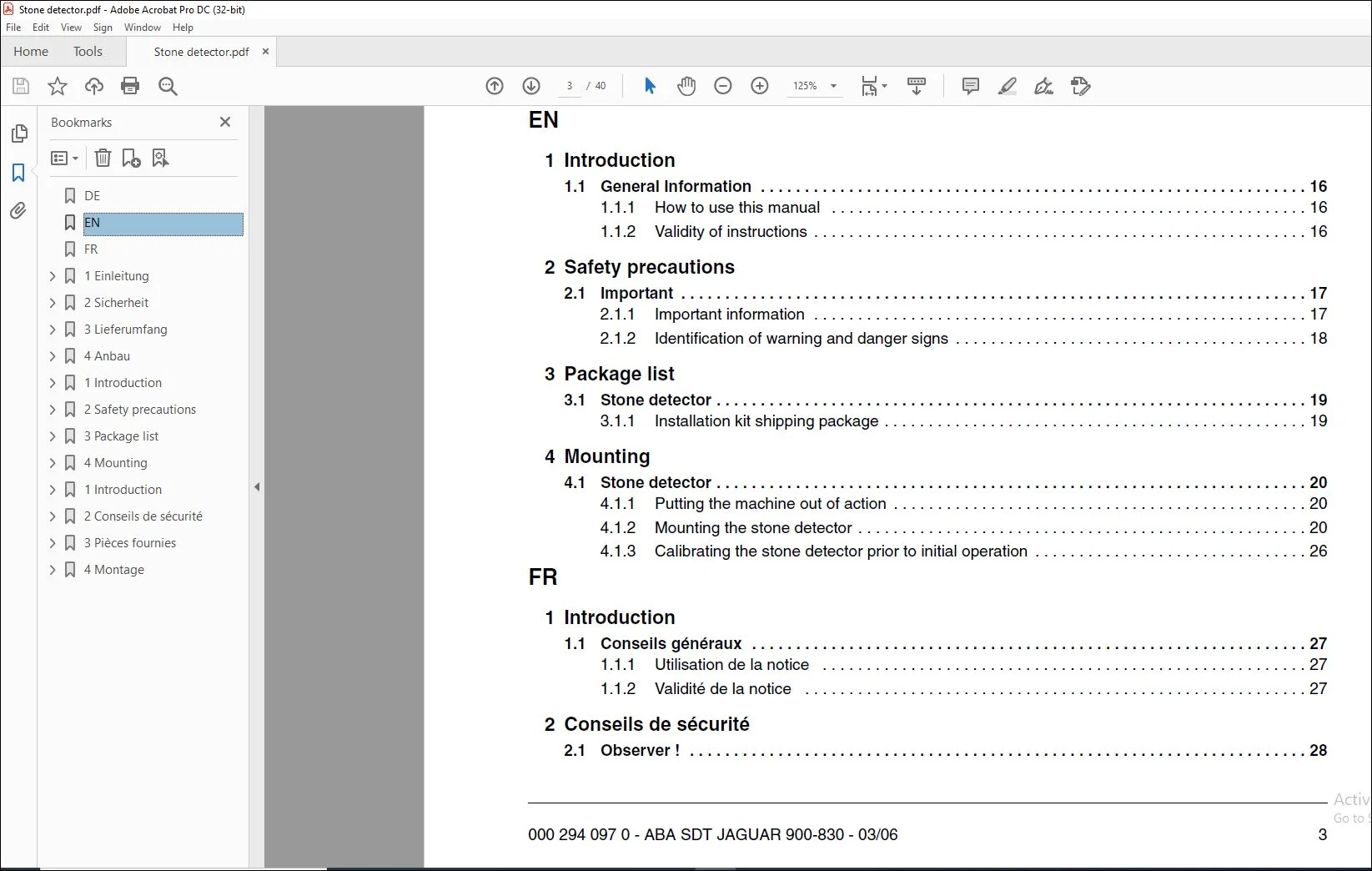
Task: Jump to the FR bookmark
Action: [x=91, y=249]
